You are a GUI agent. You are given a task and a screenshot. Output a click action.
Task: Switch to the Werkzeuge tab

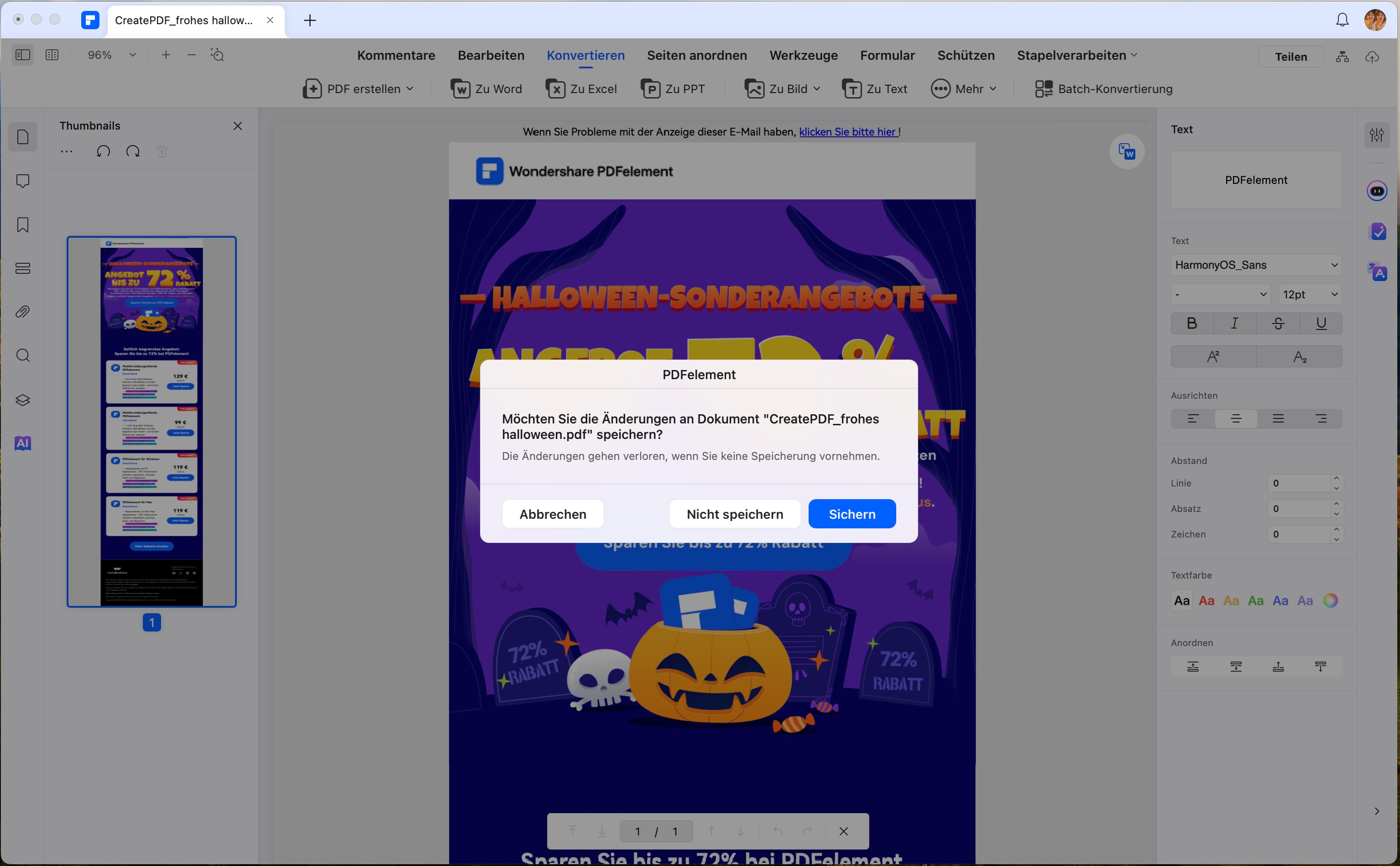[x=803, y=56]
